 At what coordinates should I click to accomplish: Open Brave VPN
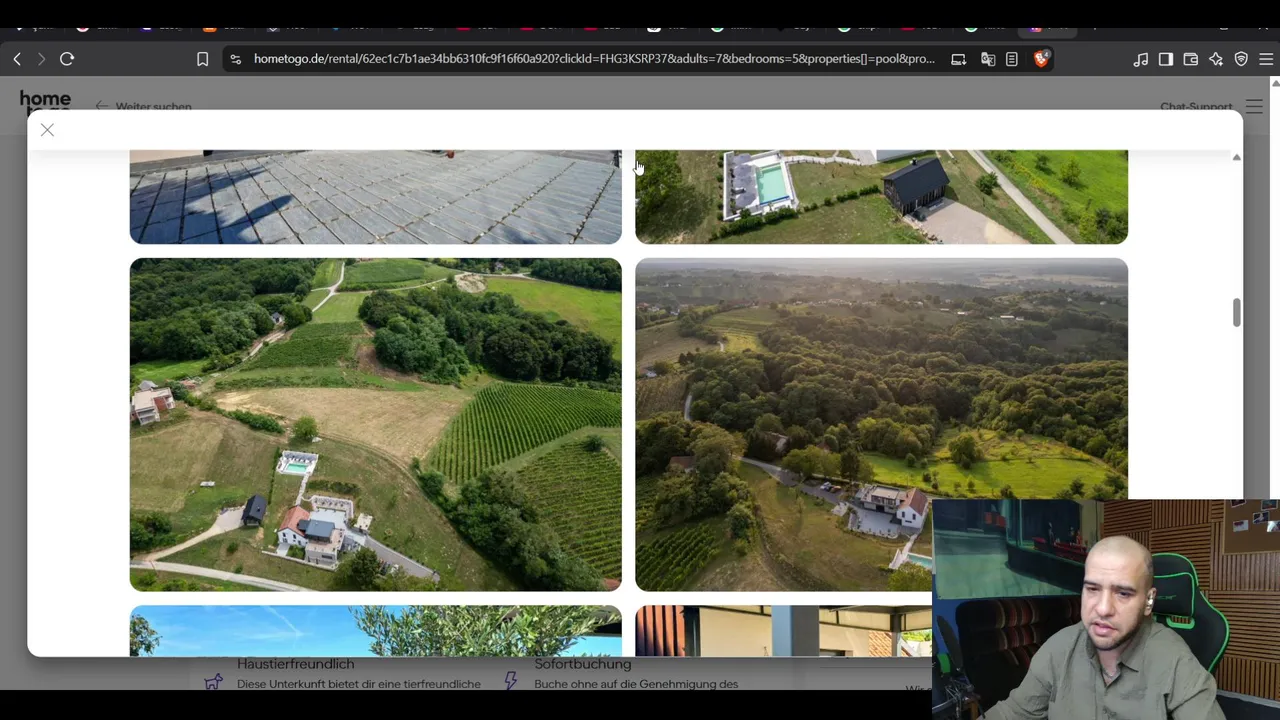coord(1241,60)
